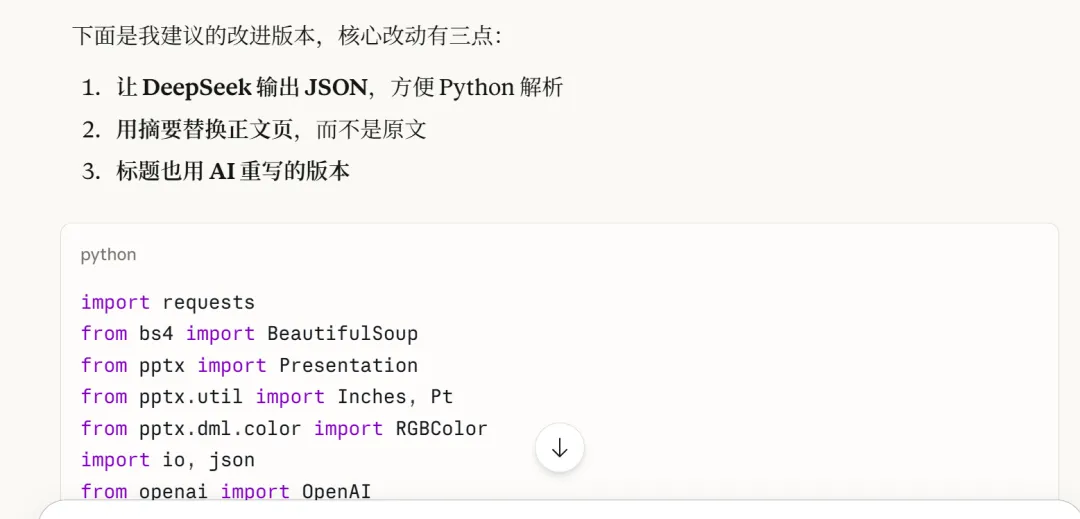Click the "import io, json" line
This screenshot has width=1080, height=519.
[167, 460]
